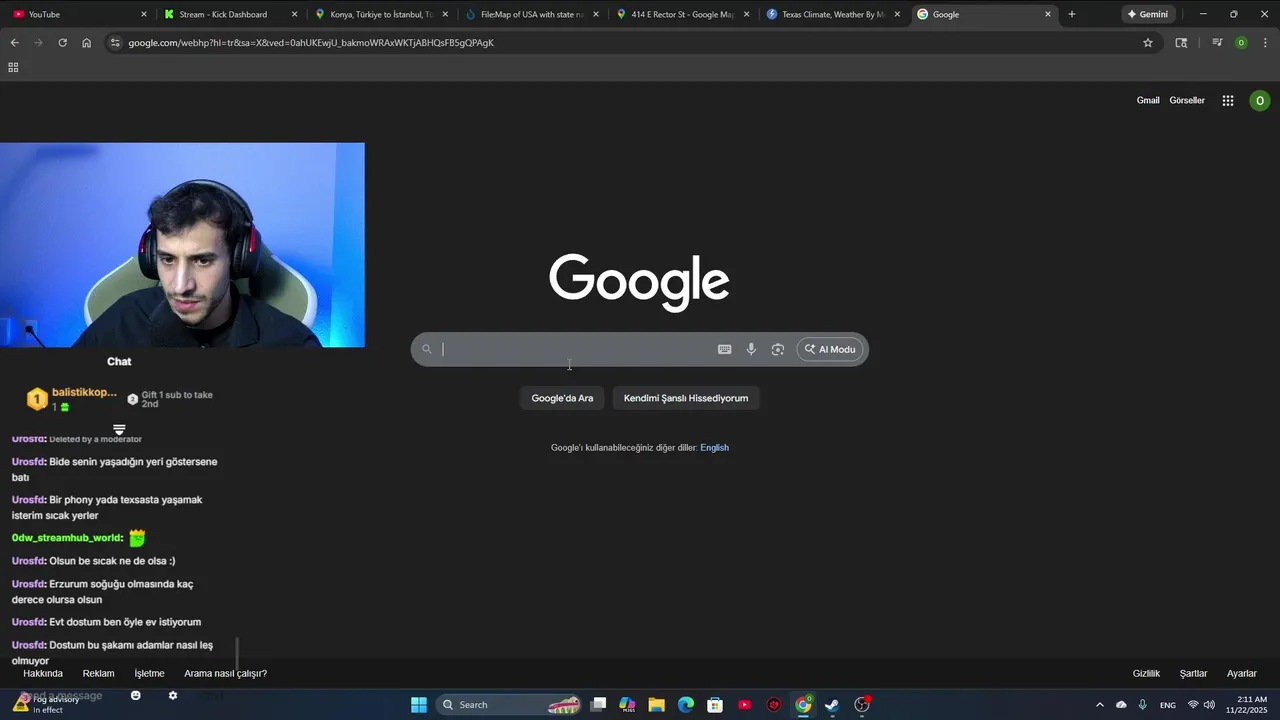1280x720 pixels.
Task: Open volume control in system tray
Action: pos(1209,705)
